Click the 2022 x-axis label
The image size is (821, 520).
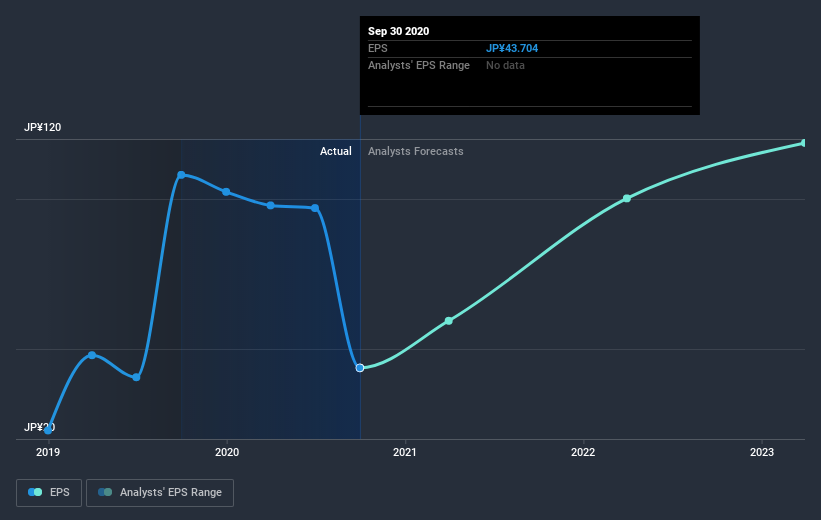click(583, 452)
